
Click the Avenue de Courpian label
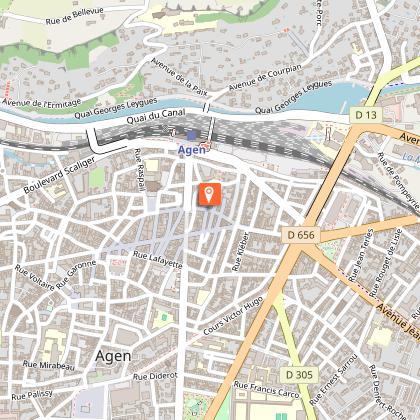pyautogui.click(x=265, y=77)
